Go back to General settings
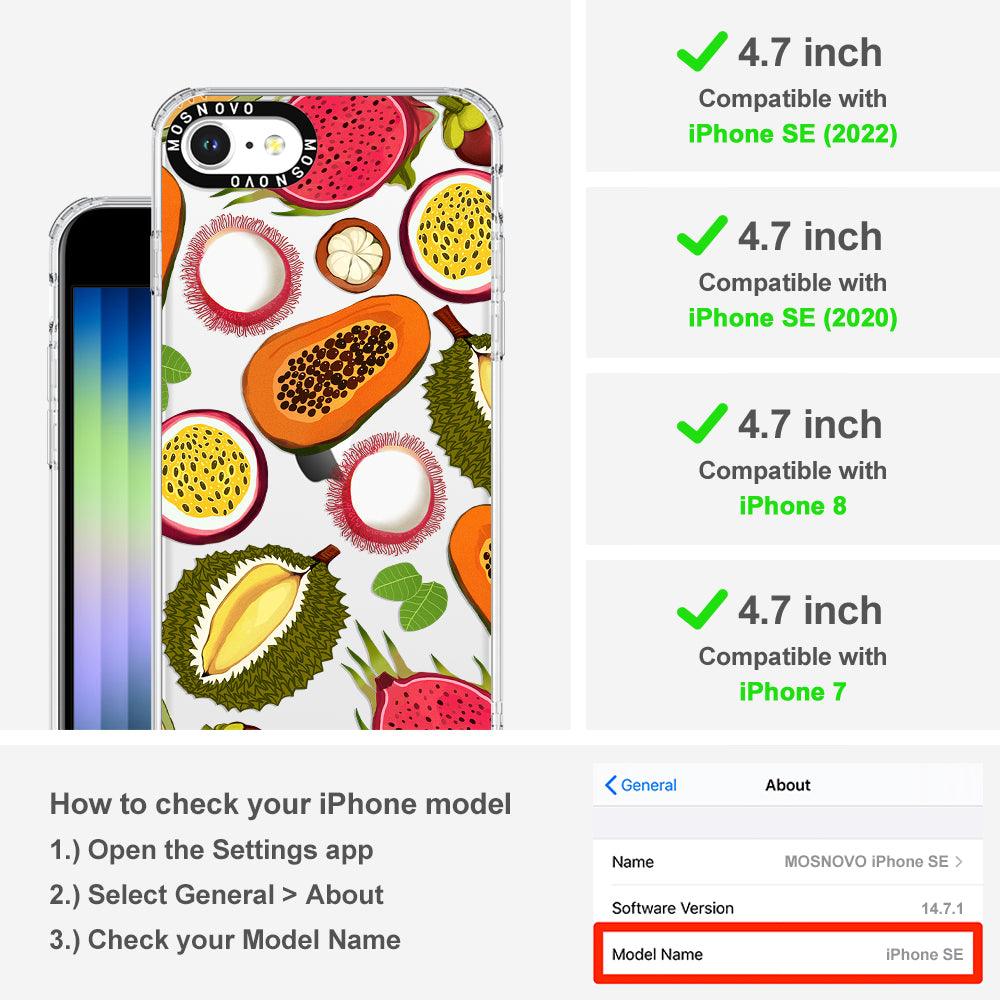Screen dimensions: 1000x1000 (641, 785)
